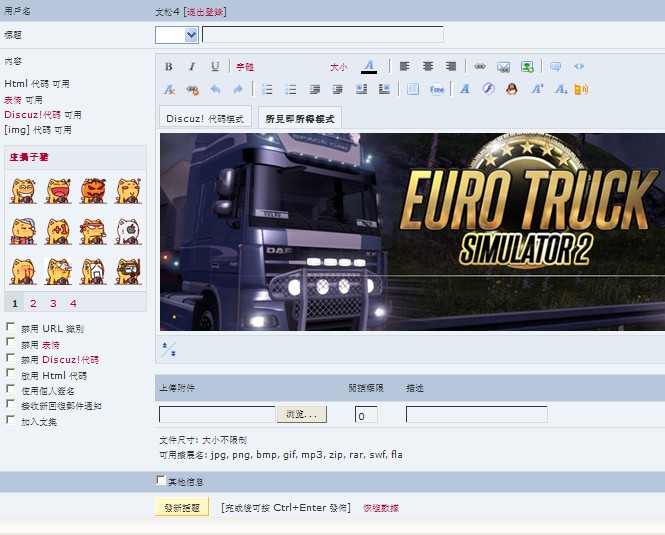
Task: Toggle bold text formatting
Action: (169, 67)
